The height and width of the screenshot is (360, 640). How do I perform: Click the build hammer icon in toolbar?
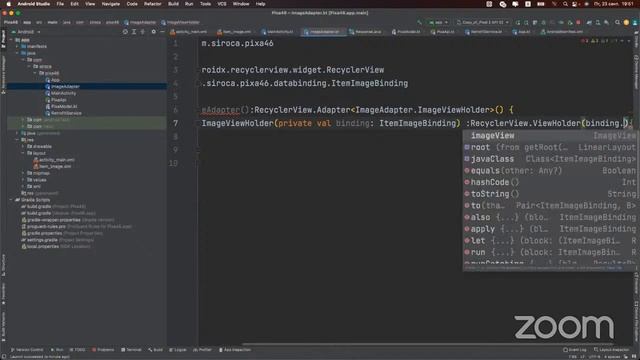[x=420, y=22]
